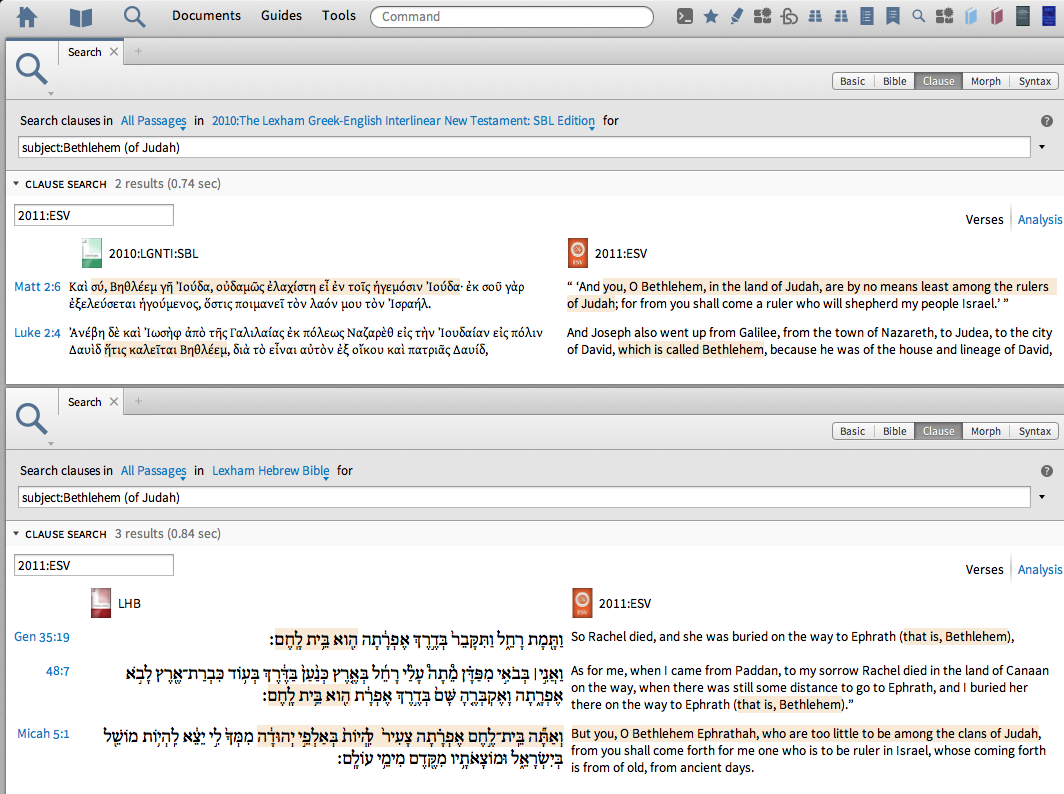Switch lower search to Bible mode
Viewport: 1064px width, 794px height.
click(x=894, y=432)
